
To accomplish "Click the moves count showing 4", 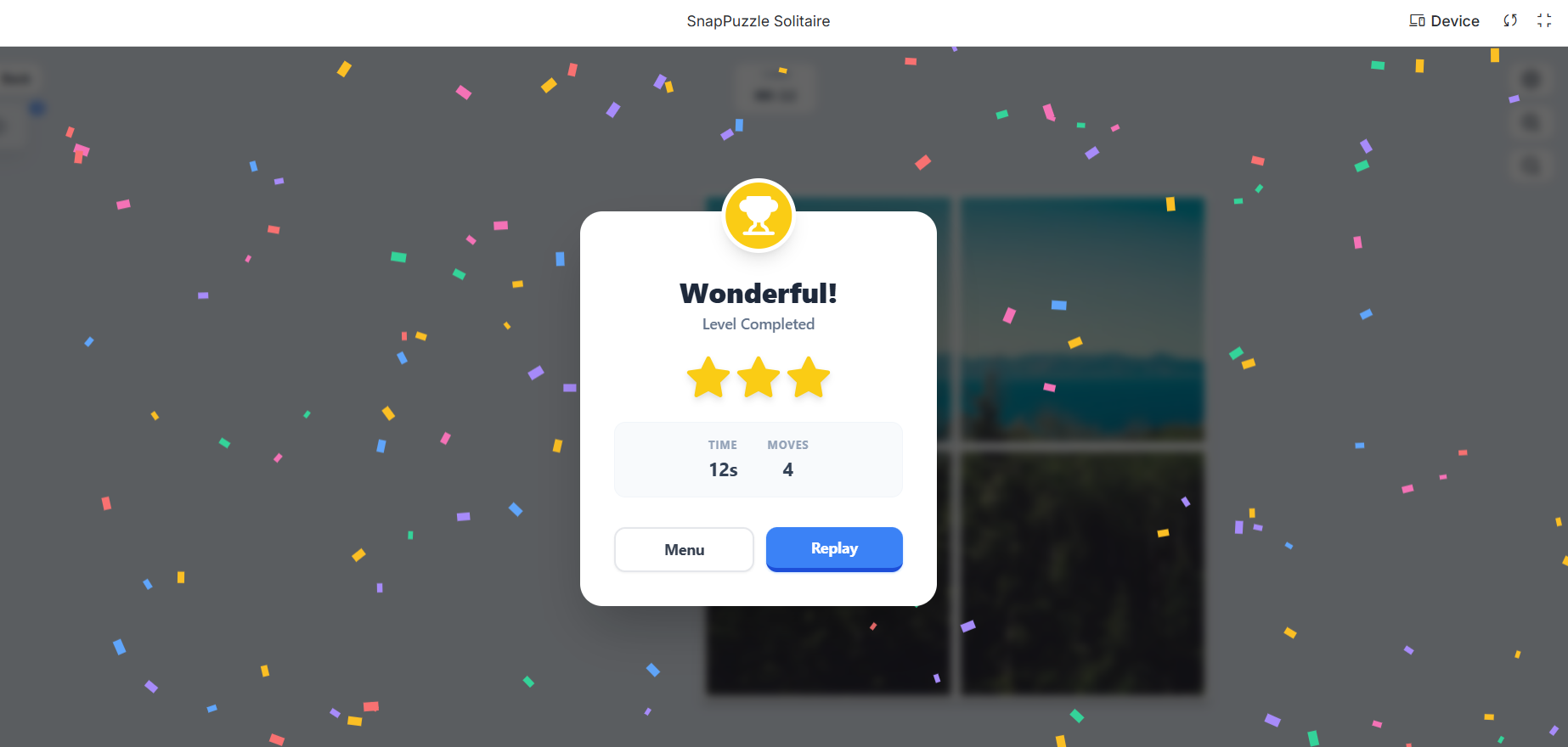I will point(788,469).
